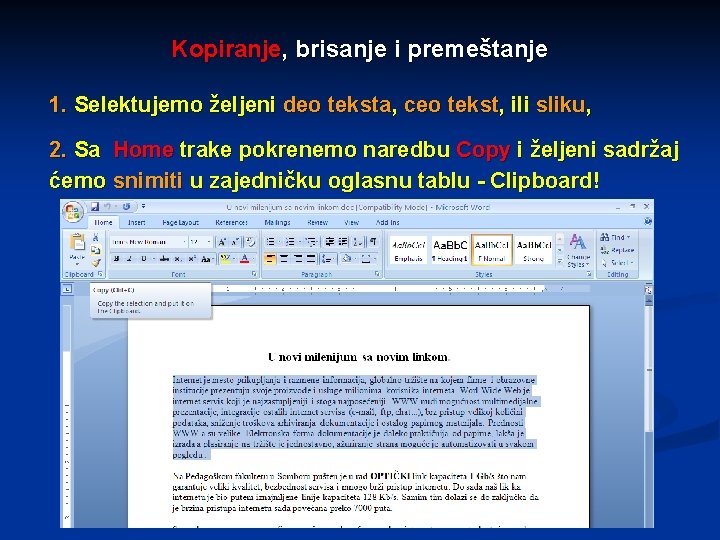Apply red font color
This screenshot has width=720, height=540.
tap(244, 259)
